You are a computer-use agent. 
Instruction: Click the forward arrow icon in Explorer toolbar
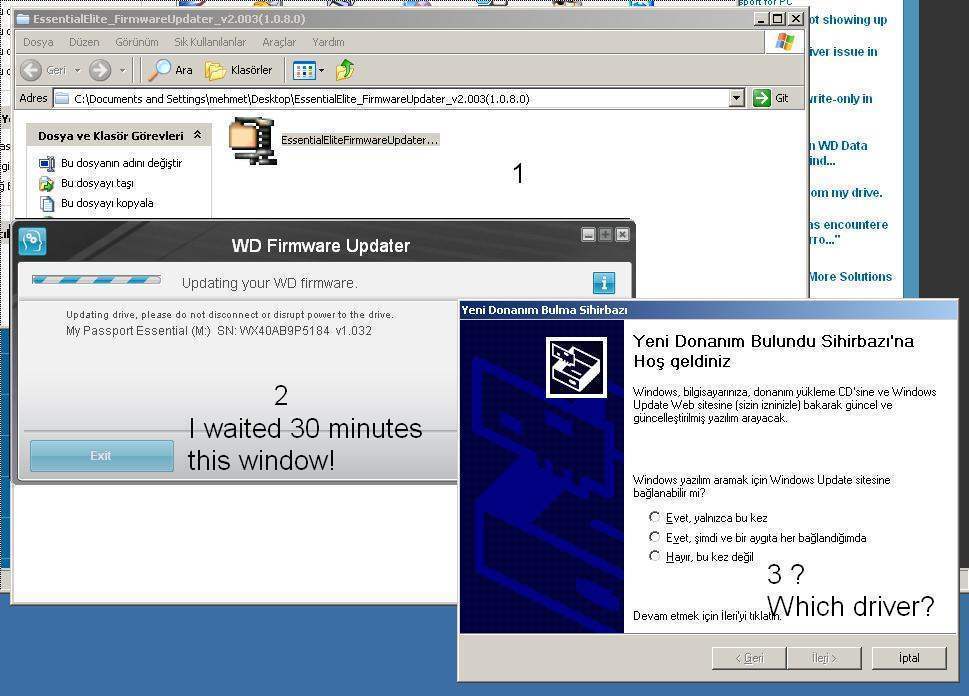[x=99, y=70]
